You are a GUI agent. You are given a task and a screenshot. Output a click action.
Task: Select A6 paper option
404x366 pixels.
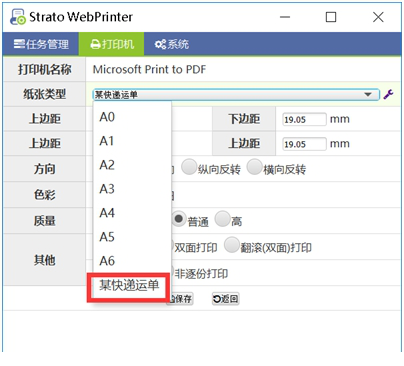(132, 261)
